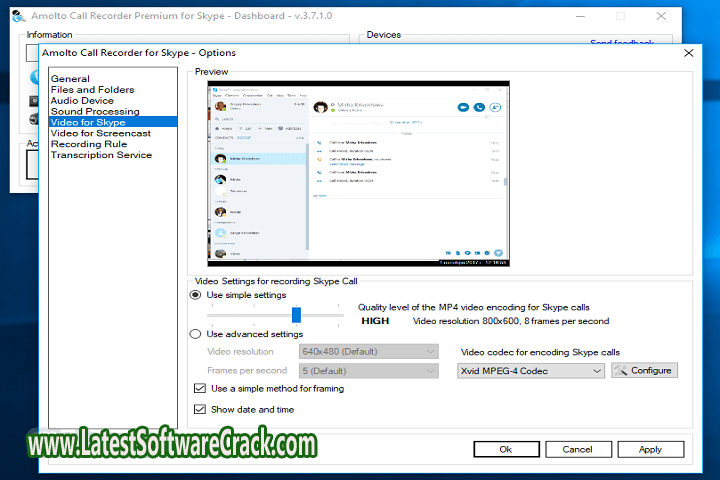
Task: Go to Sound Processing settings
Action: click(x=95, y=112)
